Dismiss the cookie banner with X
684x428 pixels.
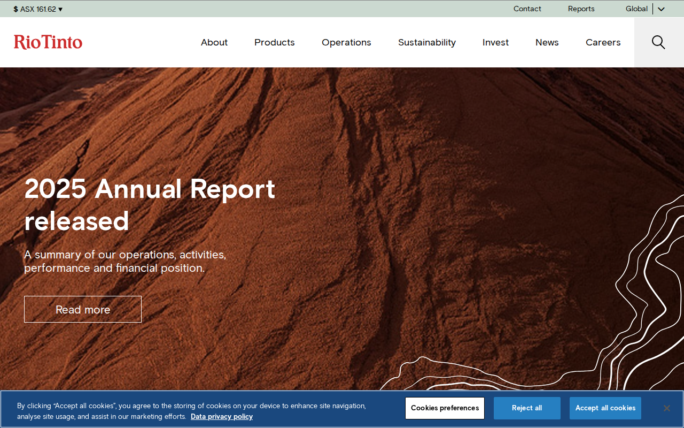pos(667,408)
